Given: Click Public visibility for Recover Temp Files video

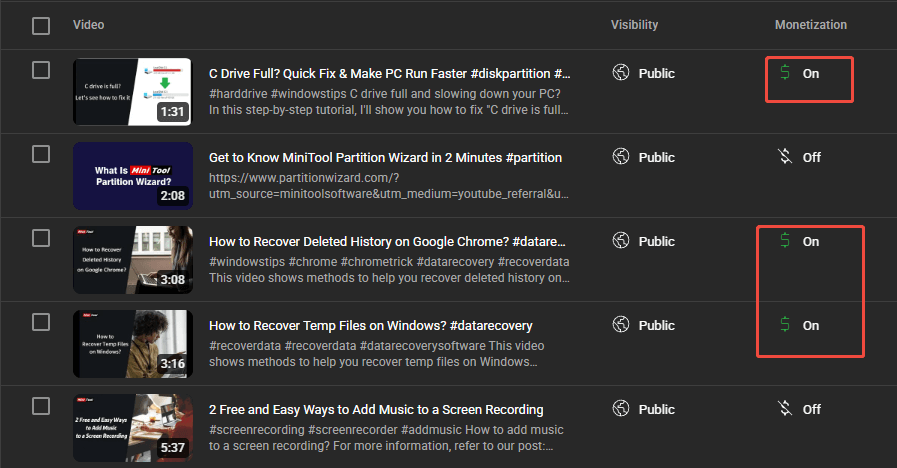Looking at the screenshot, I should (x=657, y=326).
